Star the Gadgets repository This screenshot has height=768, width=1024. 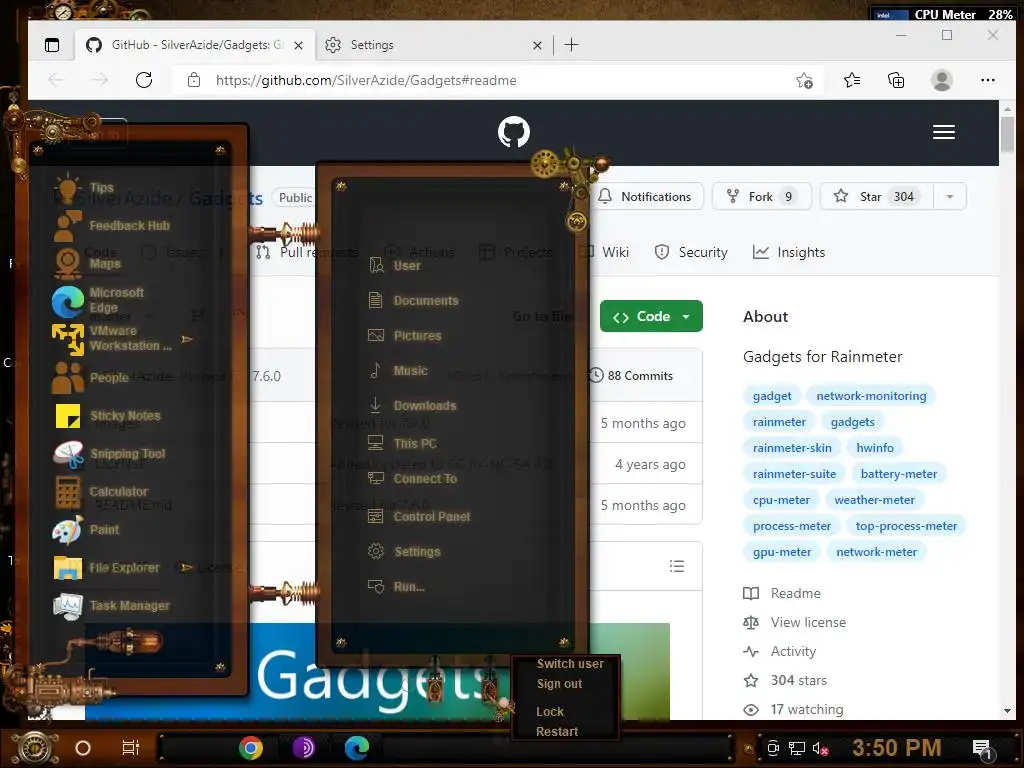coord(876,197)
